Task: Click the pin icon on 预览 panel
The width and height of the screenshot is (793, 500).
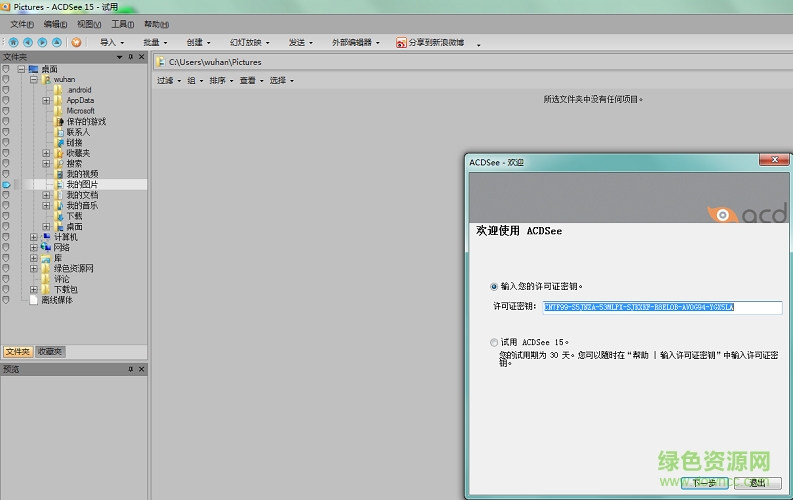Action: point(130,369)
